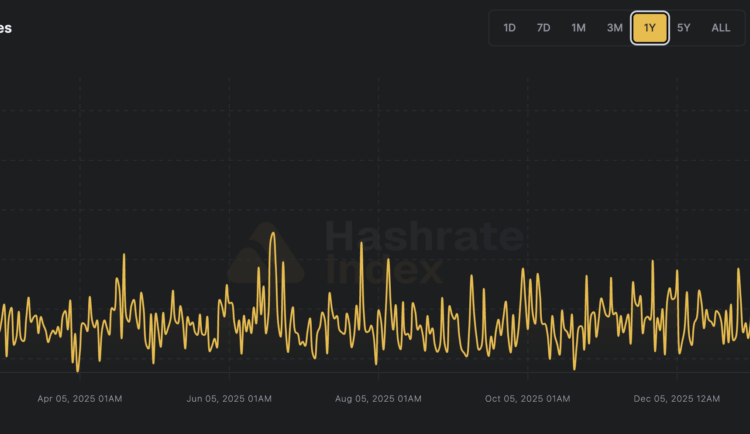Click the tallest peak on the chart line

click(x=273, y=234)
